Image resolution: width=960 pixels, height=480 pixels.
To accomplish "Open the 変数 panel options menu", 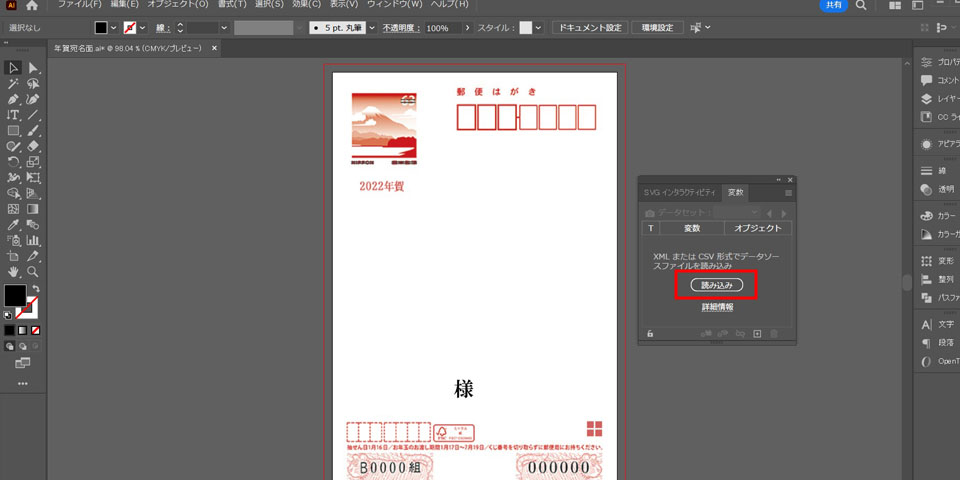I will (x=788, y=192).
